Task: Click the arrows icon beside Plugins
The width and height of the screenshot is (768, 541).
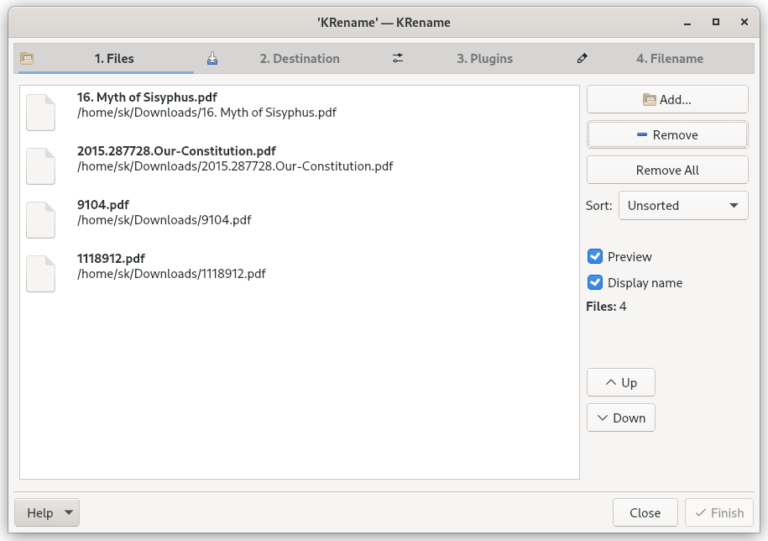Action: tap(398, 59)
